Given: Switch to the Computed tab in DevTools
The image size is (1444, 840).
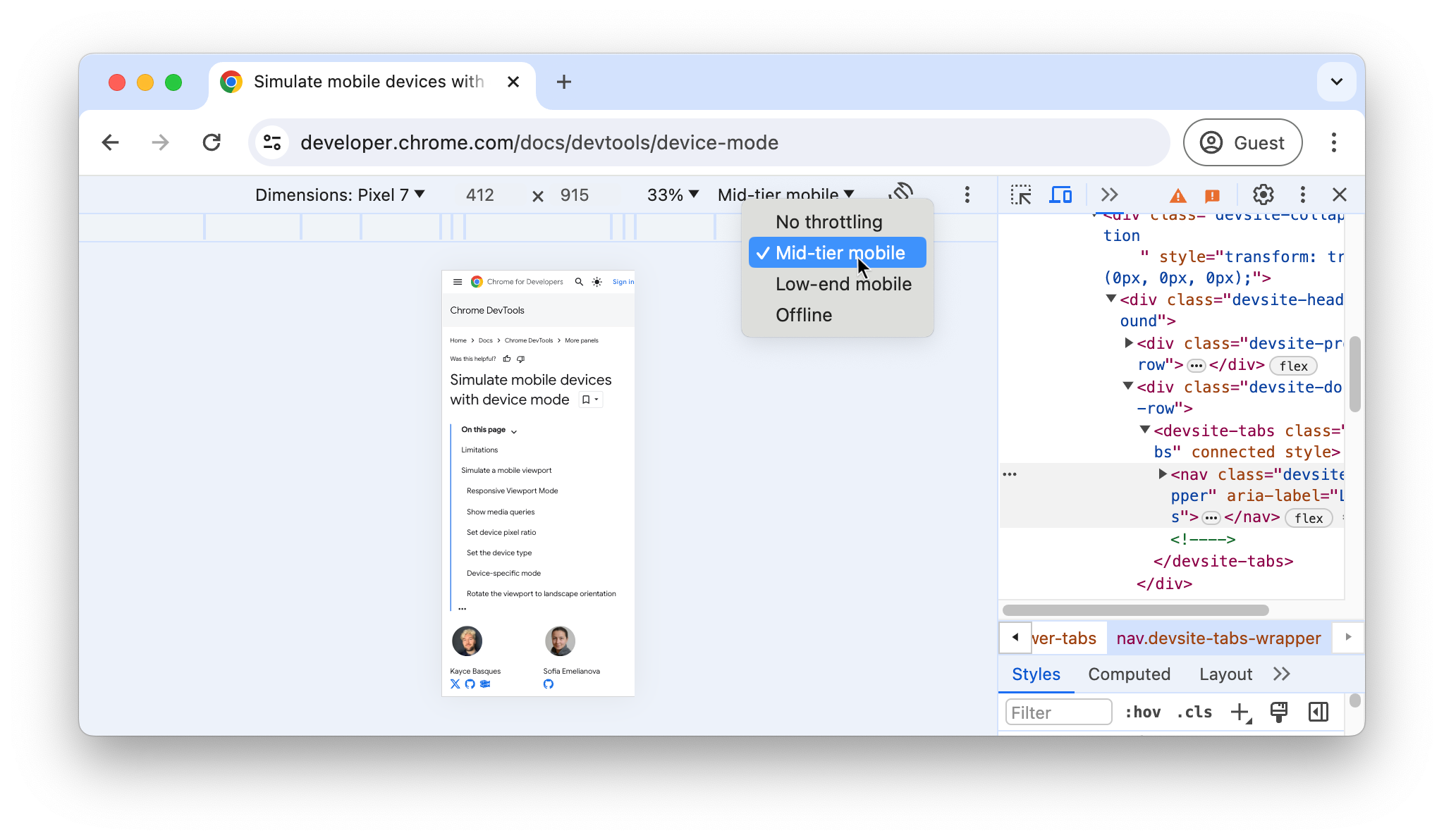Looking at the screenshot, I should pyautogui.click(x=1129, y=674).
